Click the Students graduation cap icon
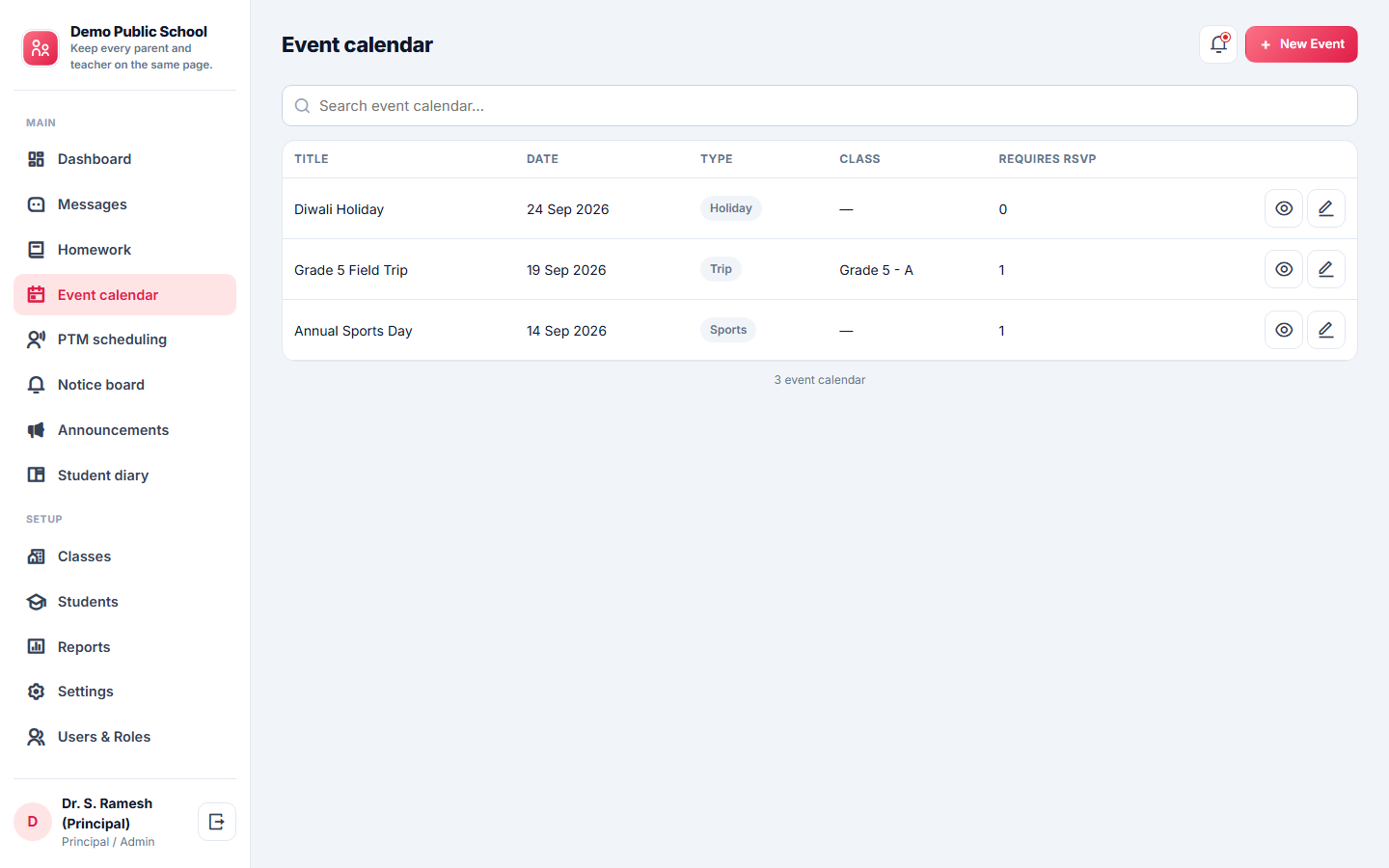The image size is (1389, 868). (37, 602)
